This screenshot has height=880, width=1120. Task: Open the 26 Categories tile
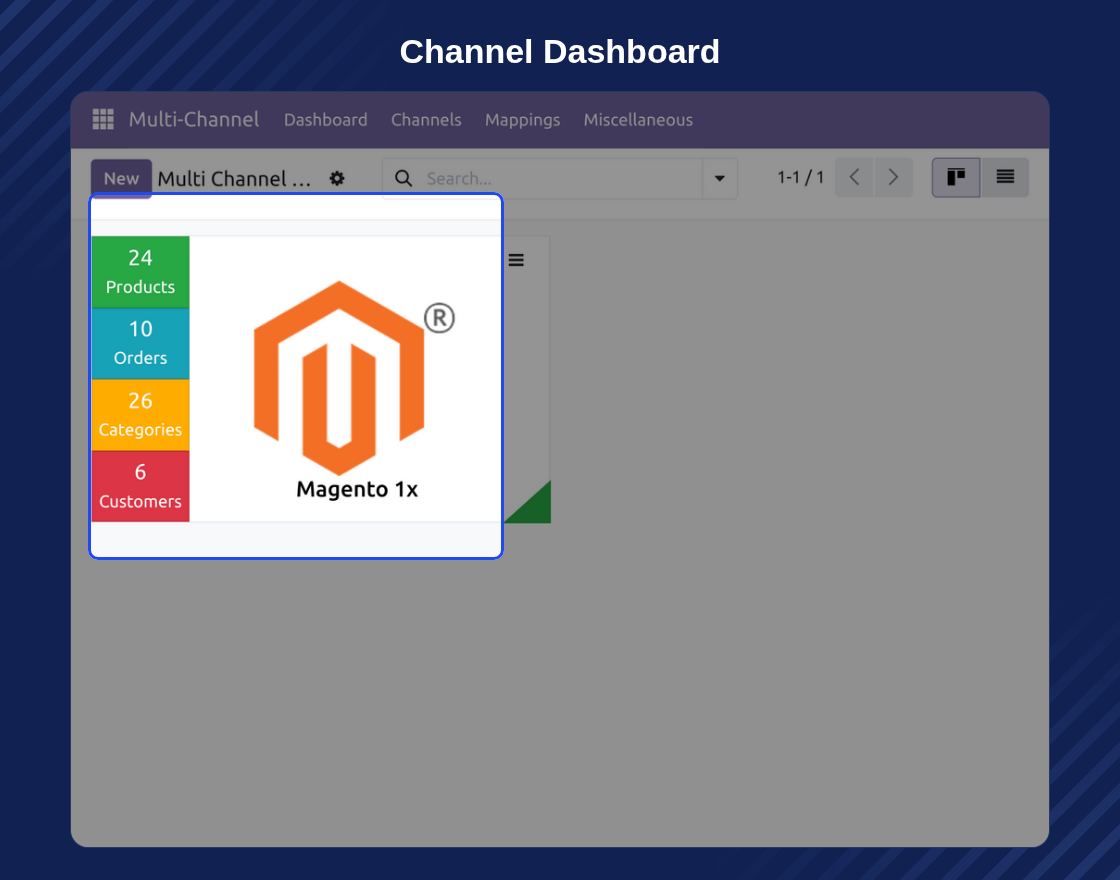pos(141,415)
